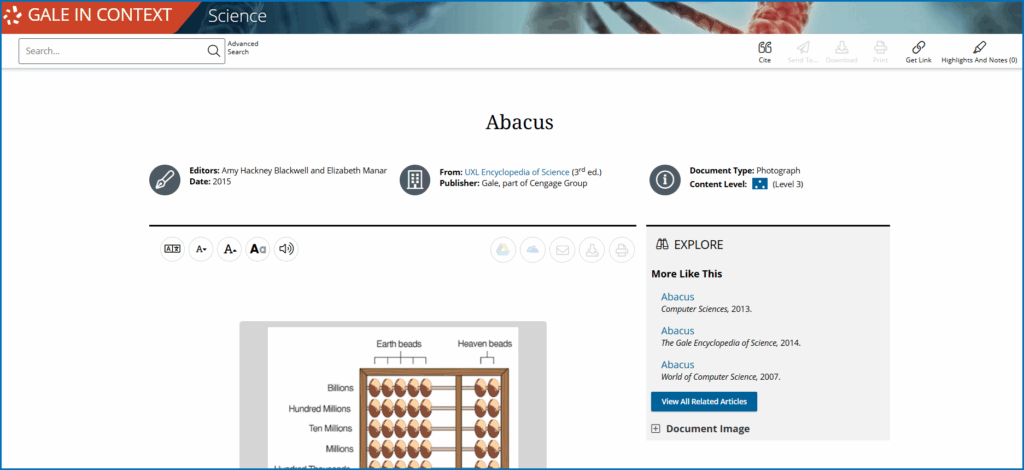Click the abacus diagram image

(392, 400)
